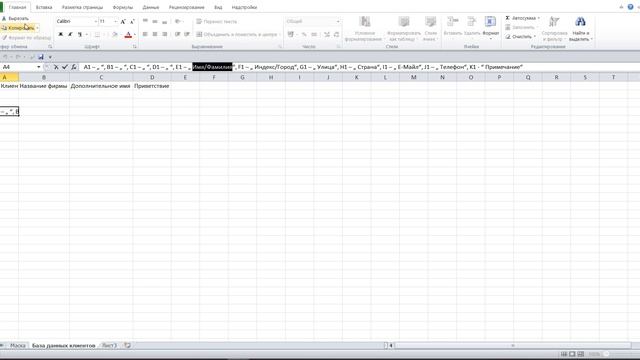Viewport: 640px width, 360px height.
Task: Open Cell Styles (Стили ячеек)
Action: (x=430, y=29)
